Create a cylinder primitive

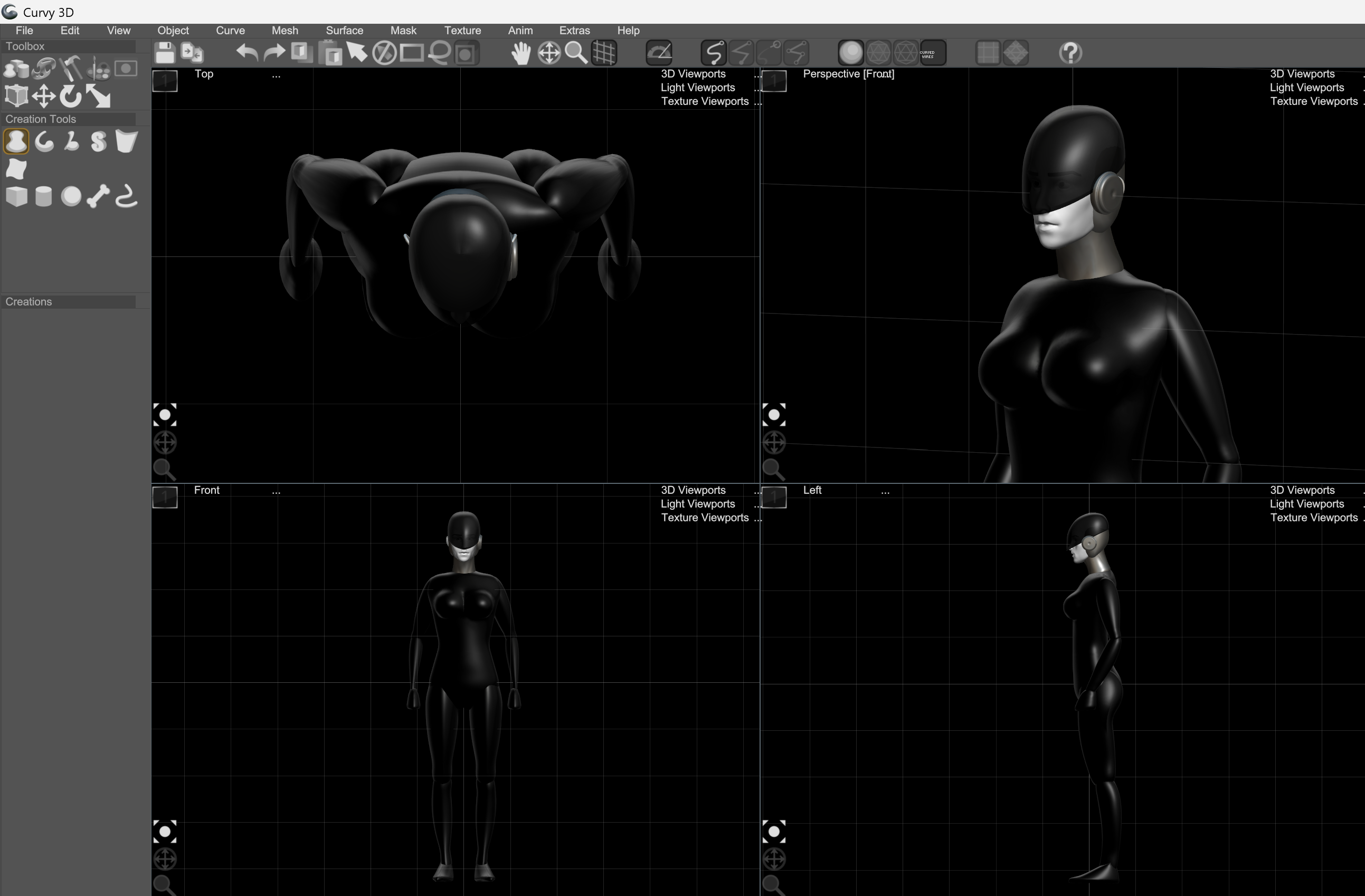pos(44,197)
